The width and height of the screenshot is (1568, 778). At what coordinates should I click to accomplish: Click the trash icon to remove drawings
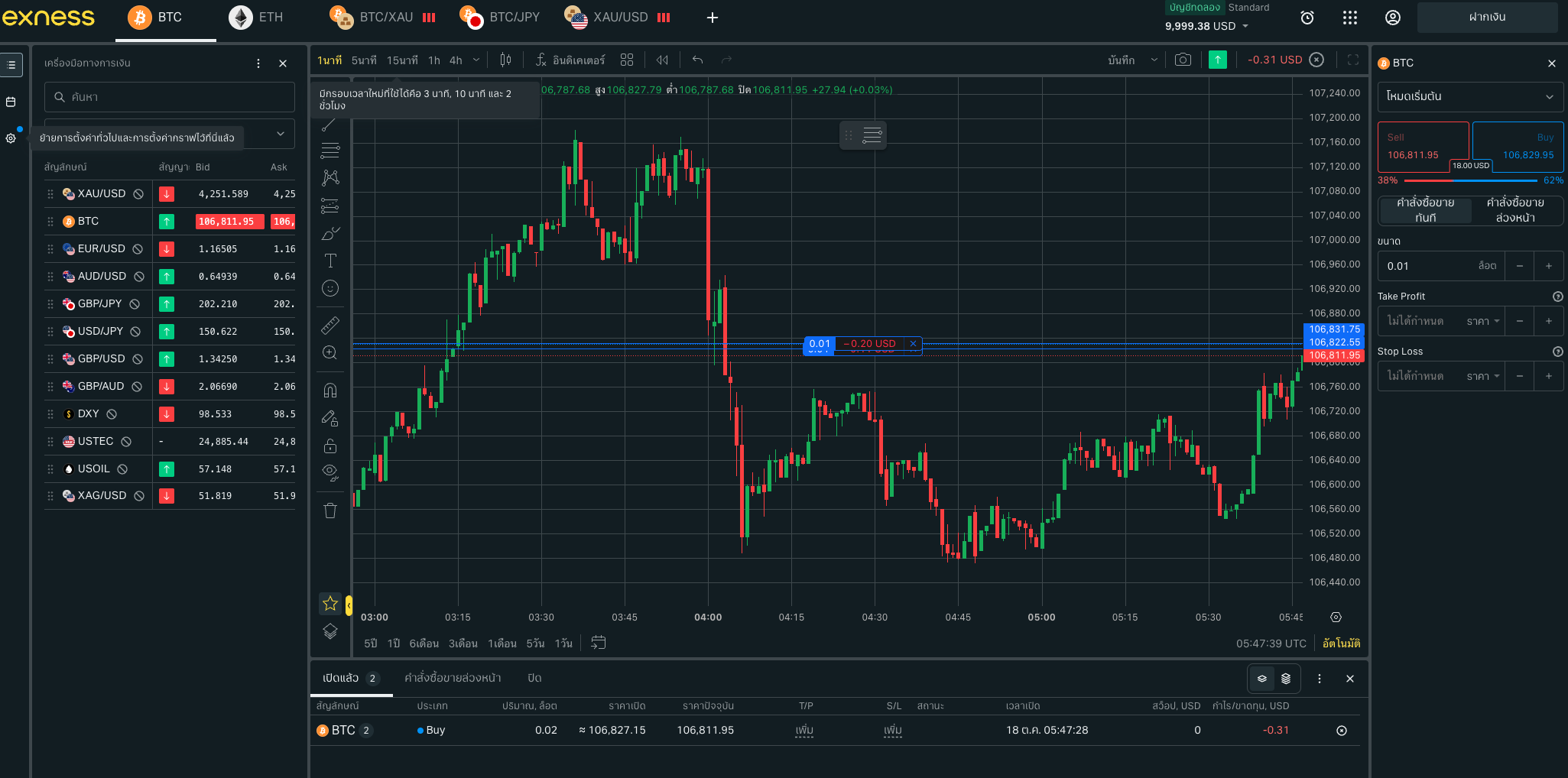pos(330,511)
